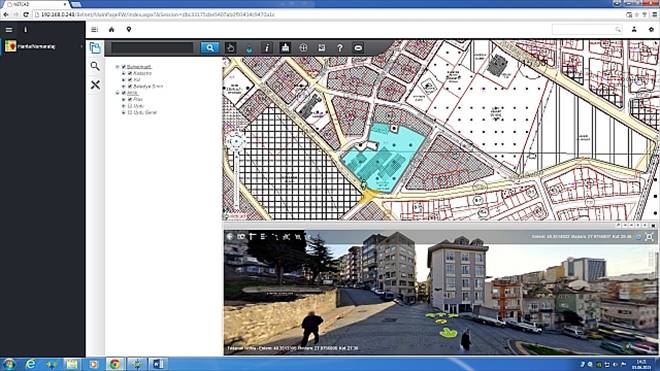Image resolution: width=660 pixels, height=371 pixels.
Task: Uncheck the Kadastro layer checkbox
Action: [130, 73]
